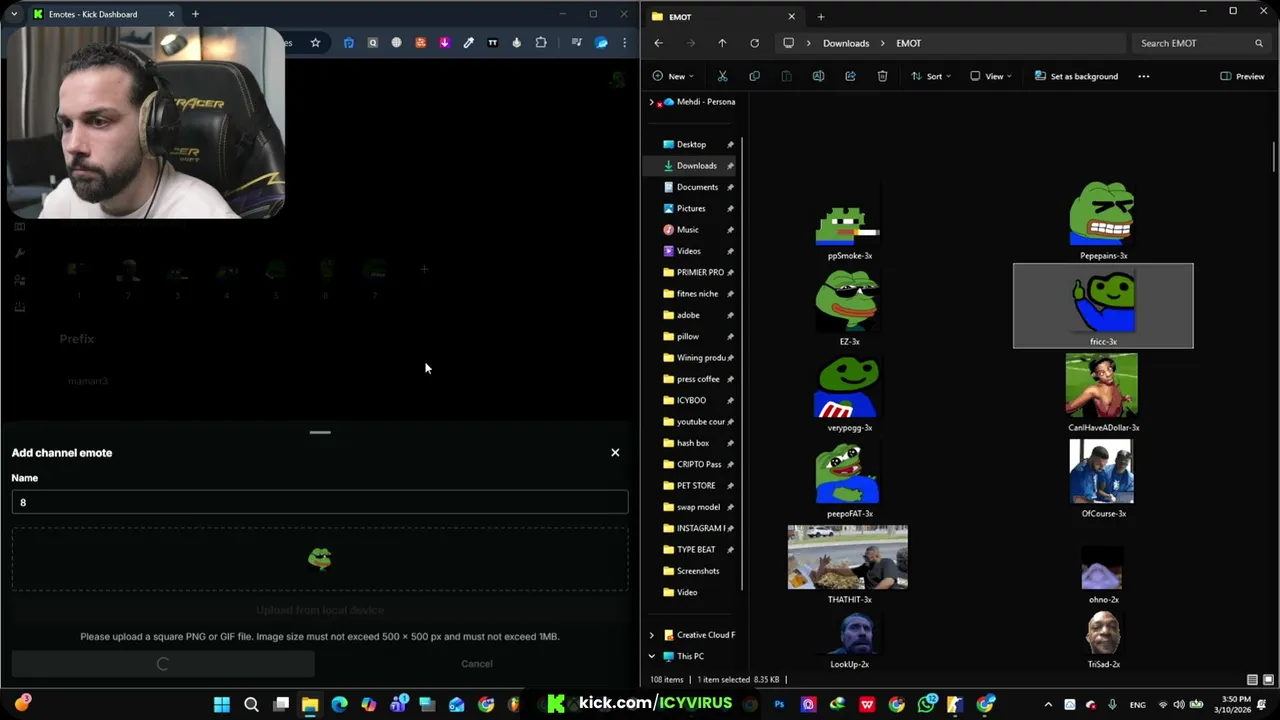The height and width of the screenshot is (720, 1280).
Task: Open the View dropdown
Action: (991, 76)
